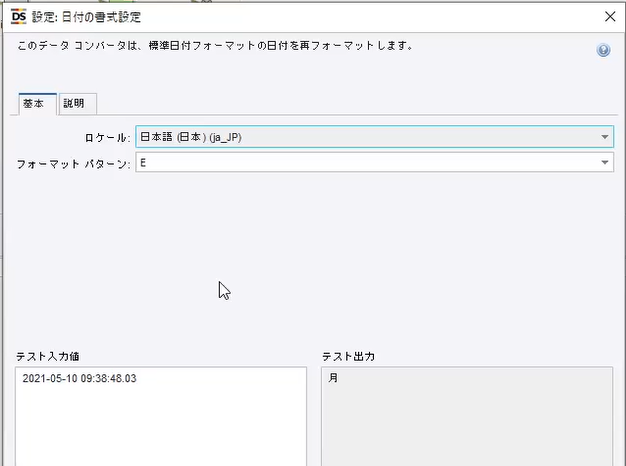Screen dimensions: 626x466
Task: Select the 日本語 (日本) (ja_JP) locale field
Action: (x=374, y=137)
